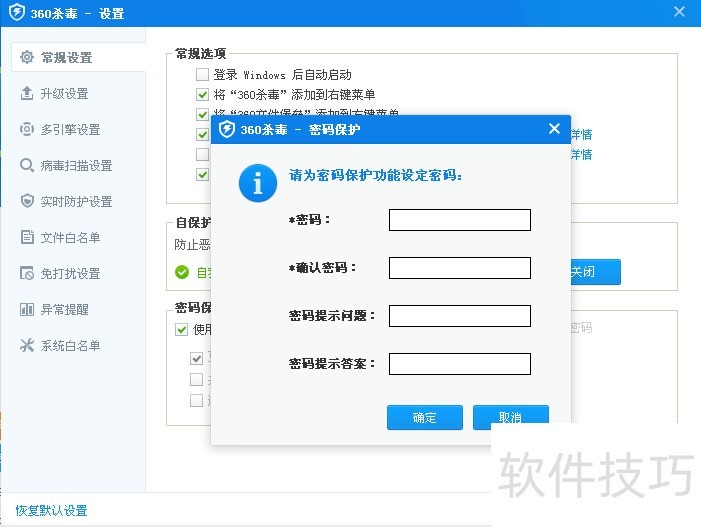Select 系统白名单 in the sidebar
The image size is (701, 527).
point(70,346)
